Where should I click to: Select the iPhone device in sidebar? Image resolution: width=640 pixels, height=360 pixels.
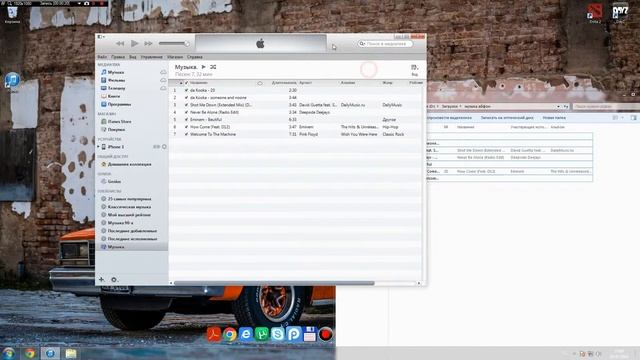116,147
